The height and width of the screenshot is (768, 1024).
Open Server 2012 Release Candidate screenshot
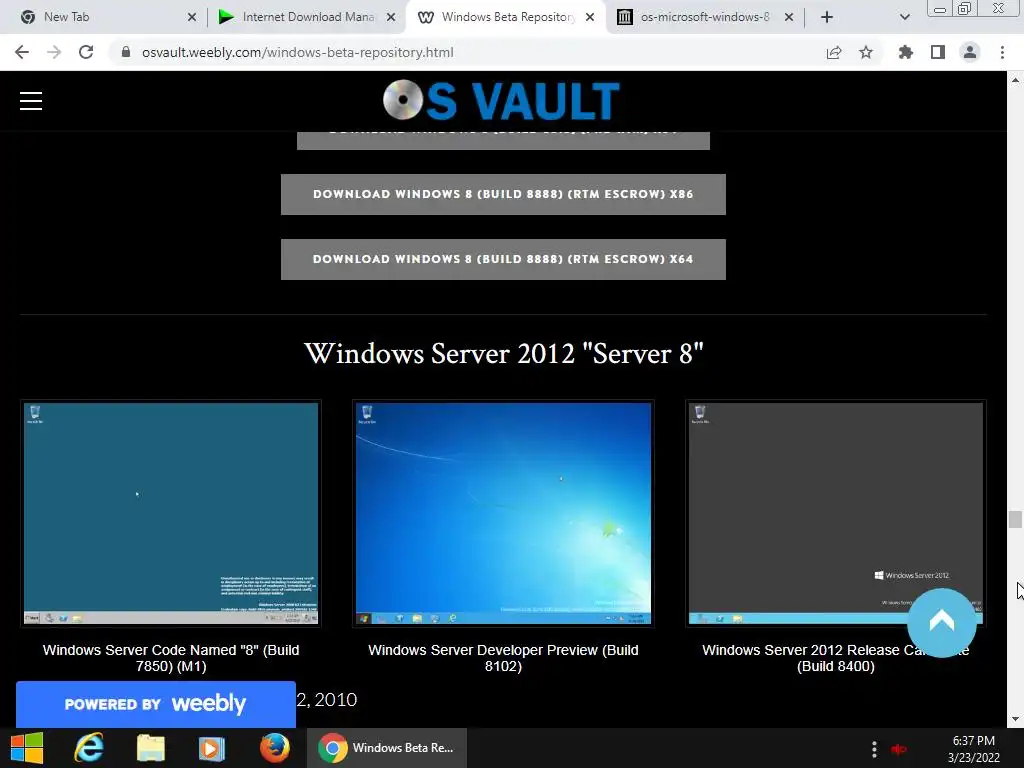click(x=835, y=513)
